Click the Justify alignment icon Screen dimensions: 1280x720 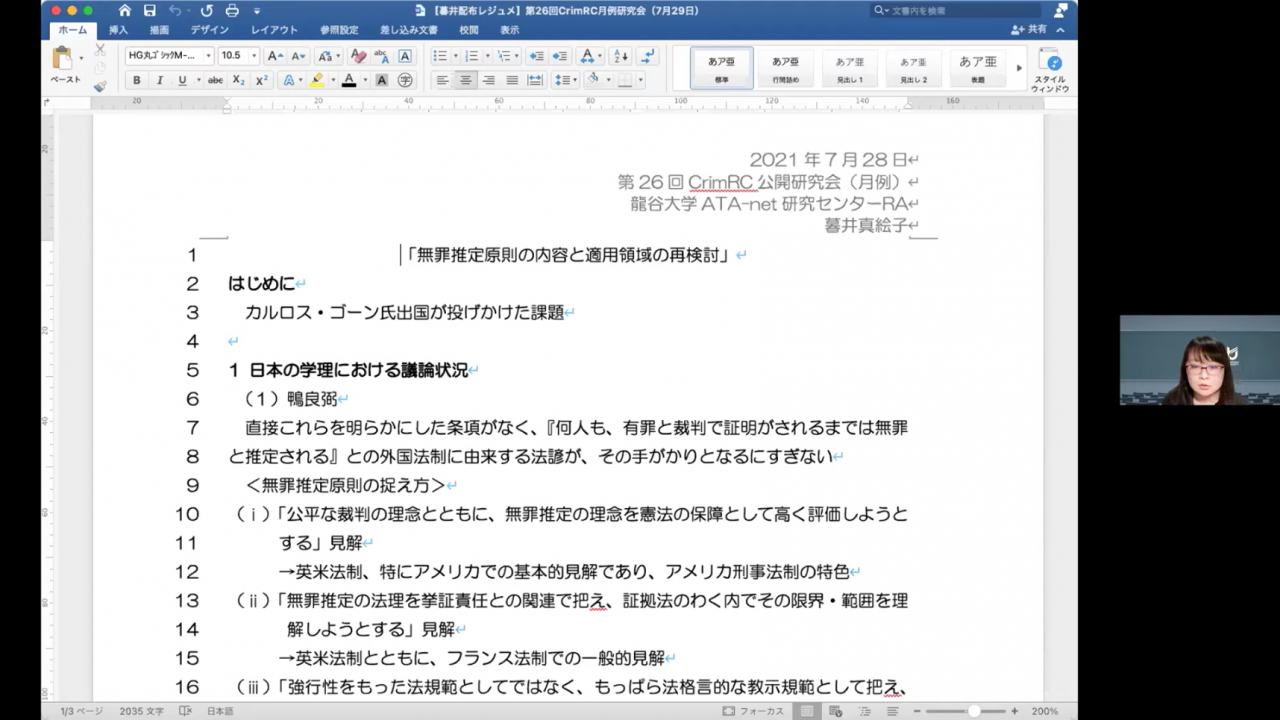tap(511, 80)
